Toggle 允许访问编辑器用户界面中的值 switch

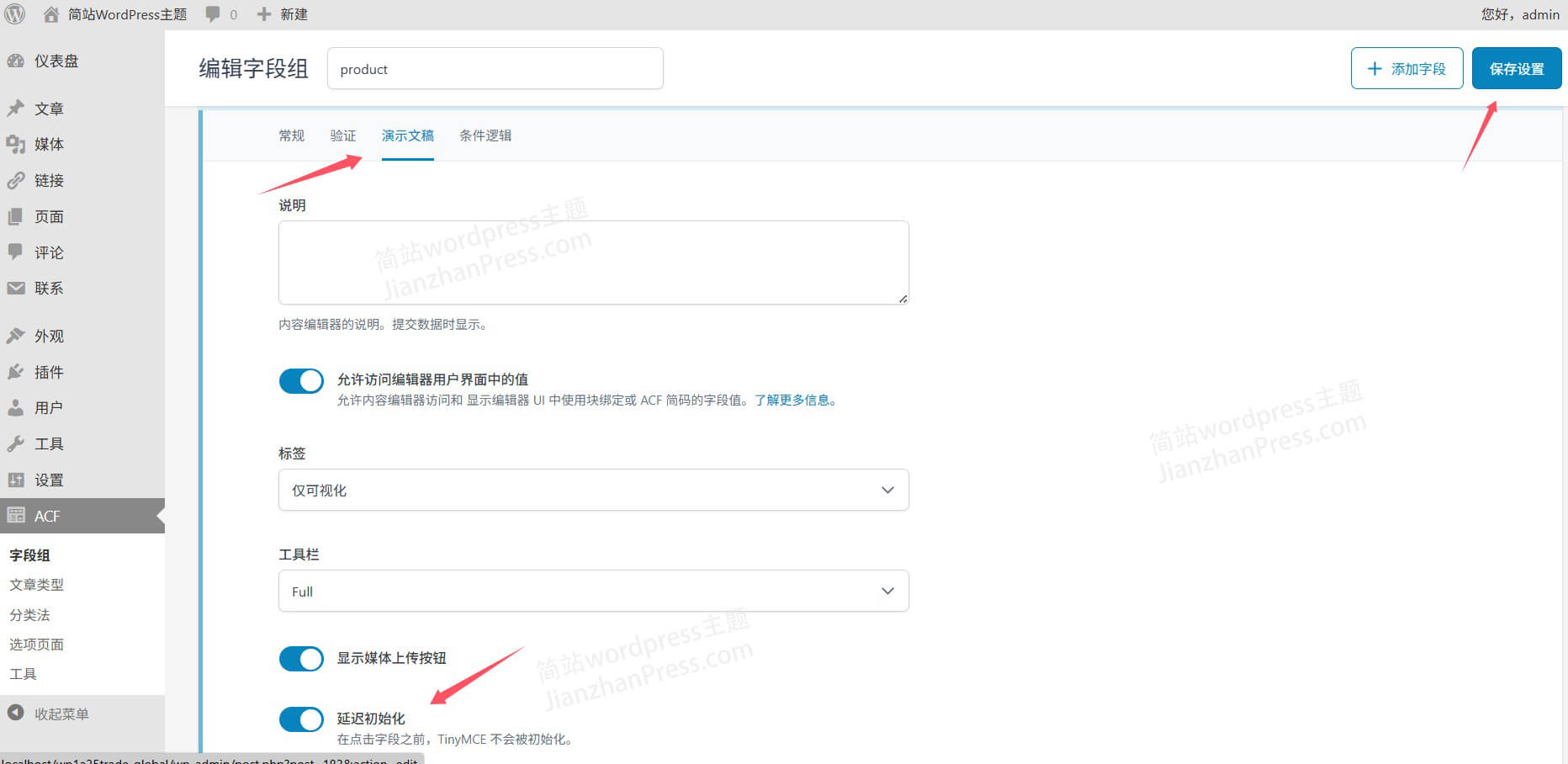(x=301, y=381)
